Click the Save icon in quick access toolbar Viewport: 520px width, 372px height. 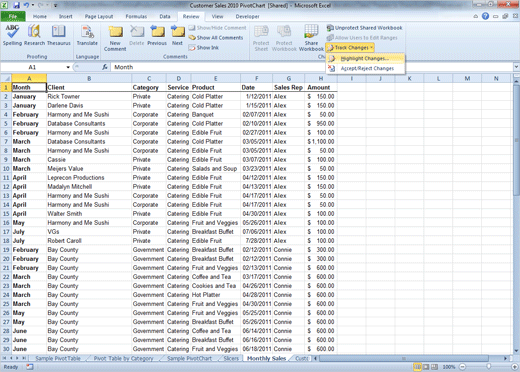[16, 5]
